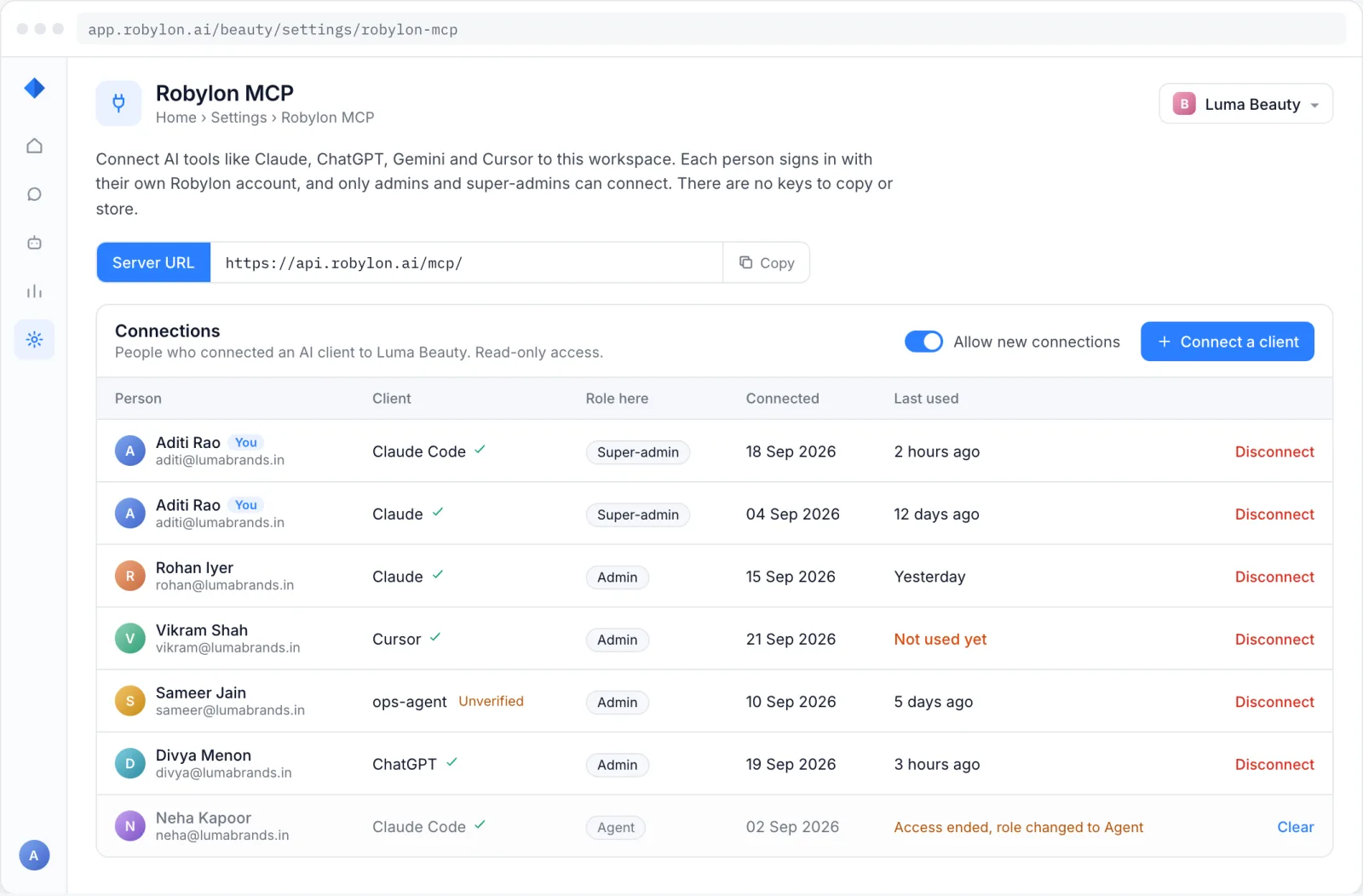Click the Client column header
Image resolution: width=1363 pixels, height=896 pixels.
click(392, 398)
